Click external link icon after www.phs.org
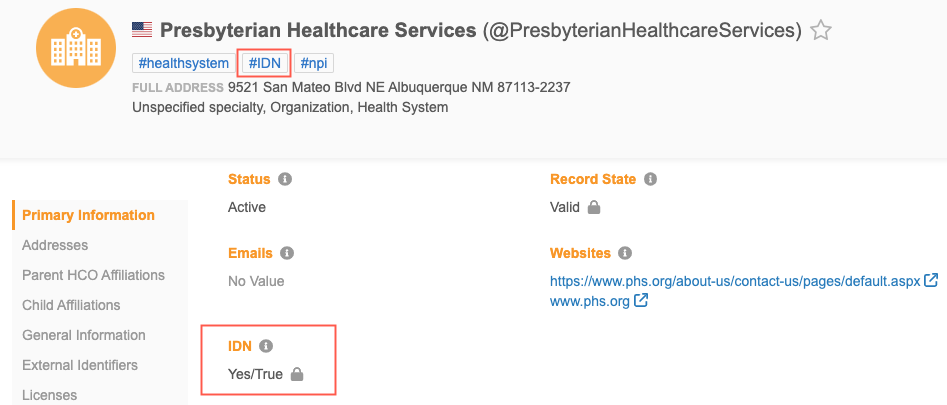This screenshot has width=947, height=405. coord(641,300)
